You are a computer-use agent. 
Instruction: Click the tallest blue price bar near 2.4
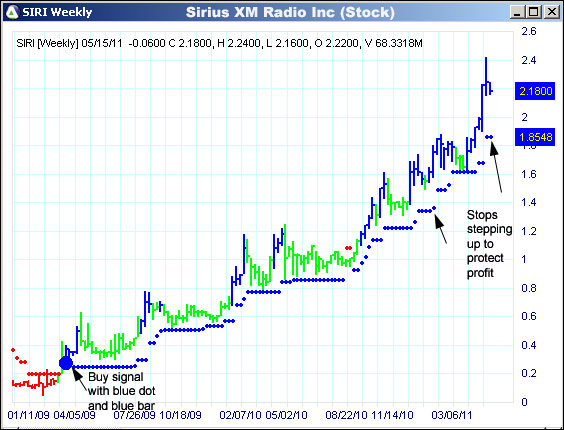[x=486, y=76]
